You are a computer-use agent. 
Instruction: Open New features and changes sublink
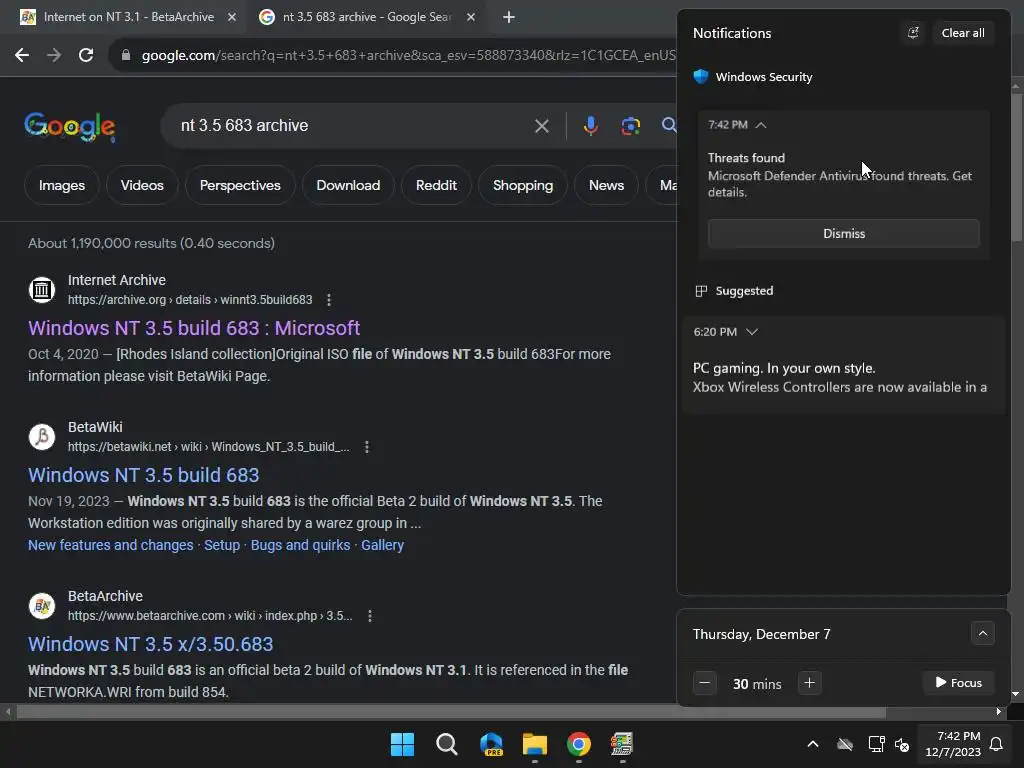[110, 545]
